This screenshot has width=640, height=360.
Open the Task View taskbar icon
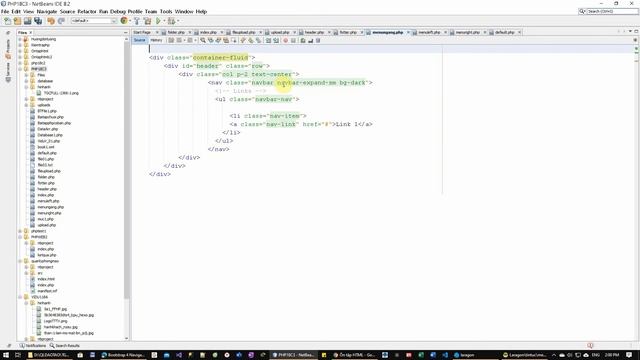tap(18, 355)
